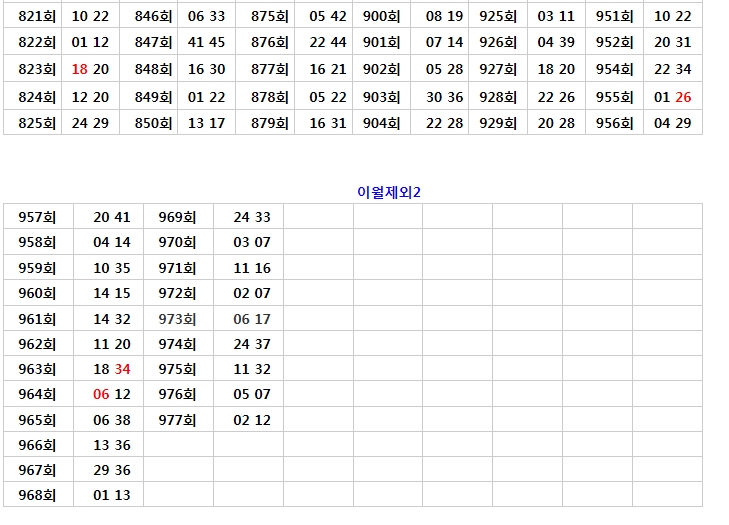Click the 이월제외2 heading text

[x=389, y=192]
